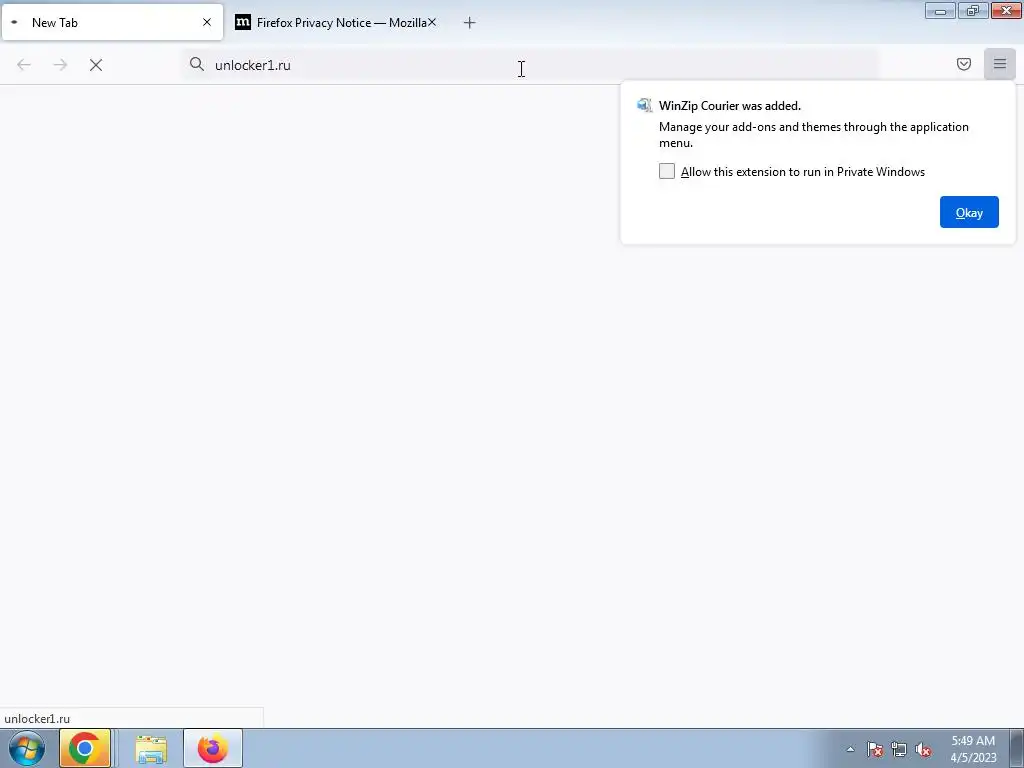Switch to the New Tab tab
The image size is (1024, 768).
click(x=112, y=22)
